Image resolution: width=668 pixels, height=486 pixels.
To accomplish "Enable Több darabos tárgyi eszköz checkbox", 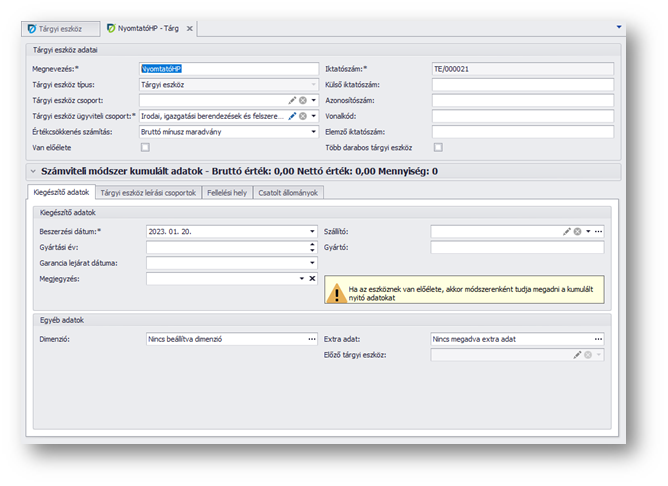I will pos(437,147).
